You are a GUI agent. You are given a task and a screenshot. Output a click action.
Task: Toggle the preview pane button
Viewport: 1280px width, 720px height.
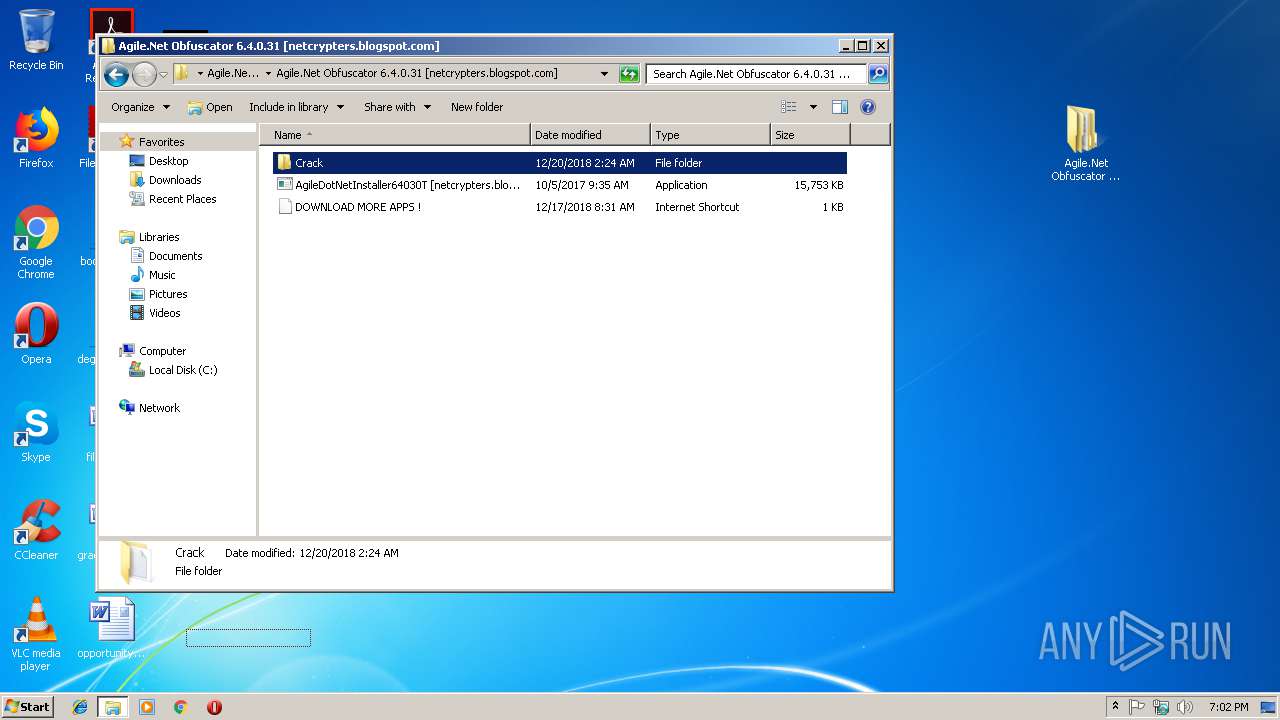(840, 107)
